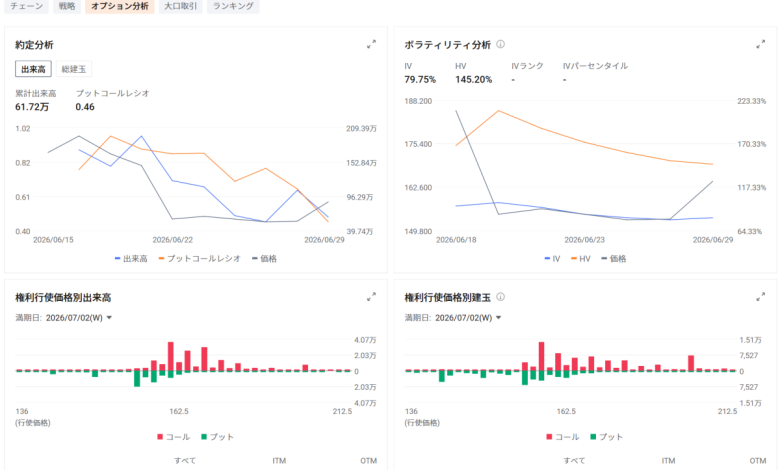This screenshot has width=780, height=470.
Task: Click the IV value 79.75%
Action: pyautogui.click(x=420, y=80)
